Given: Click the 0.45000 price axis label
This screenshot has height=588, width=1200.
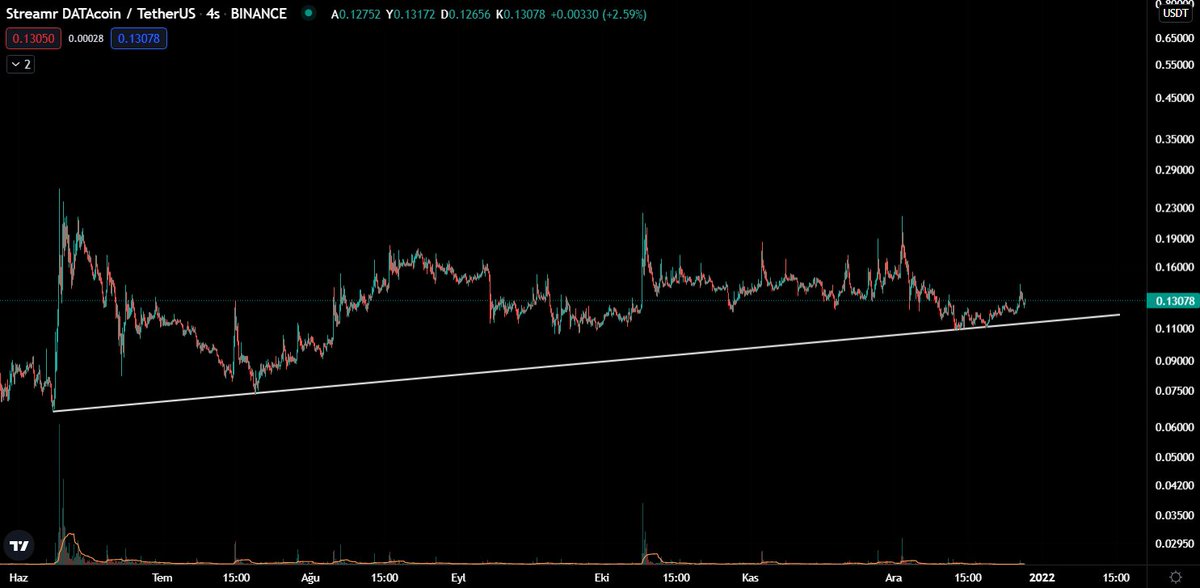Looking at the screenshot, I should (x=1174, y=98).
